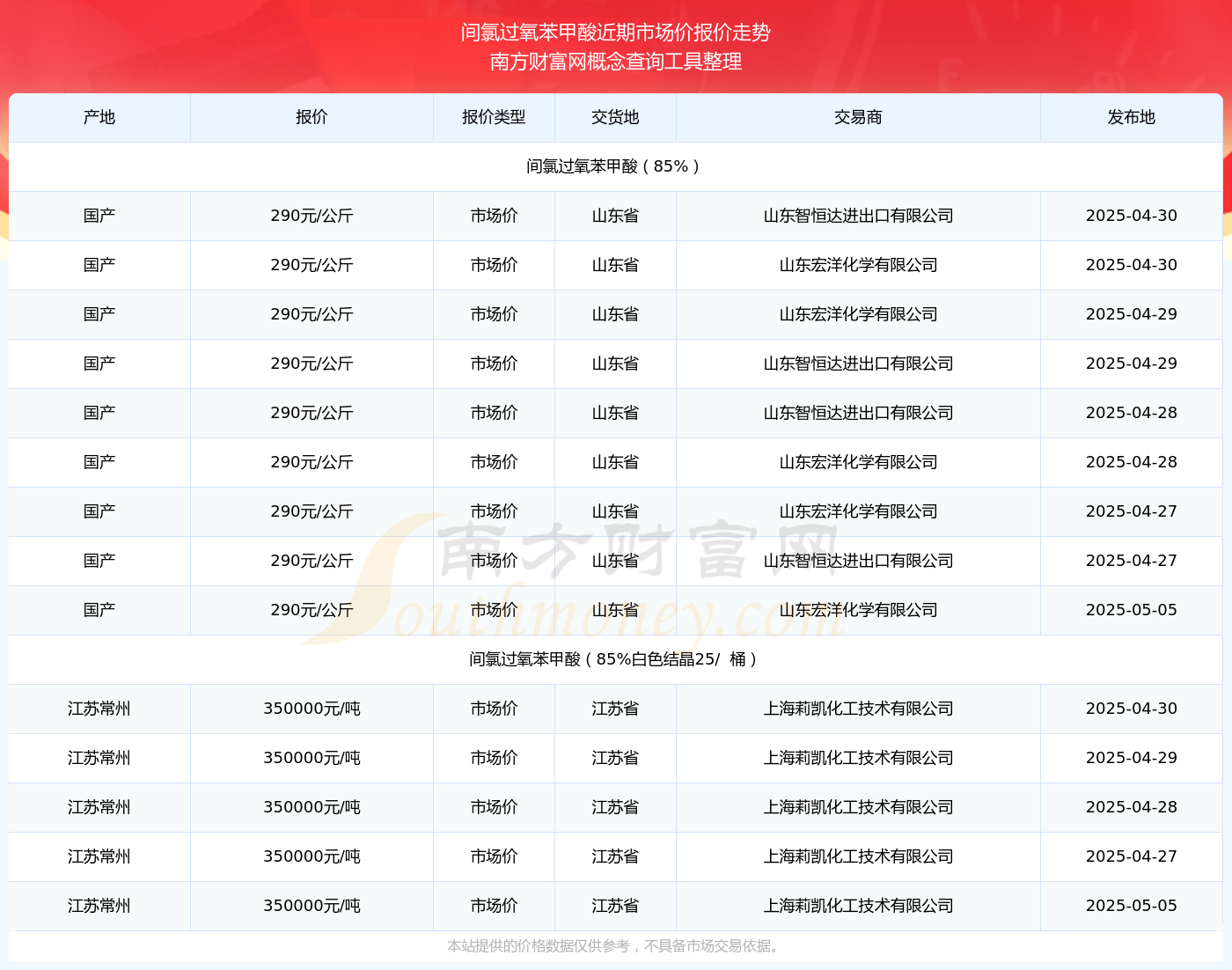
Task: Click 山东省 in the 山东智恒达 2025-04-28 row
Action: 615,413
